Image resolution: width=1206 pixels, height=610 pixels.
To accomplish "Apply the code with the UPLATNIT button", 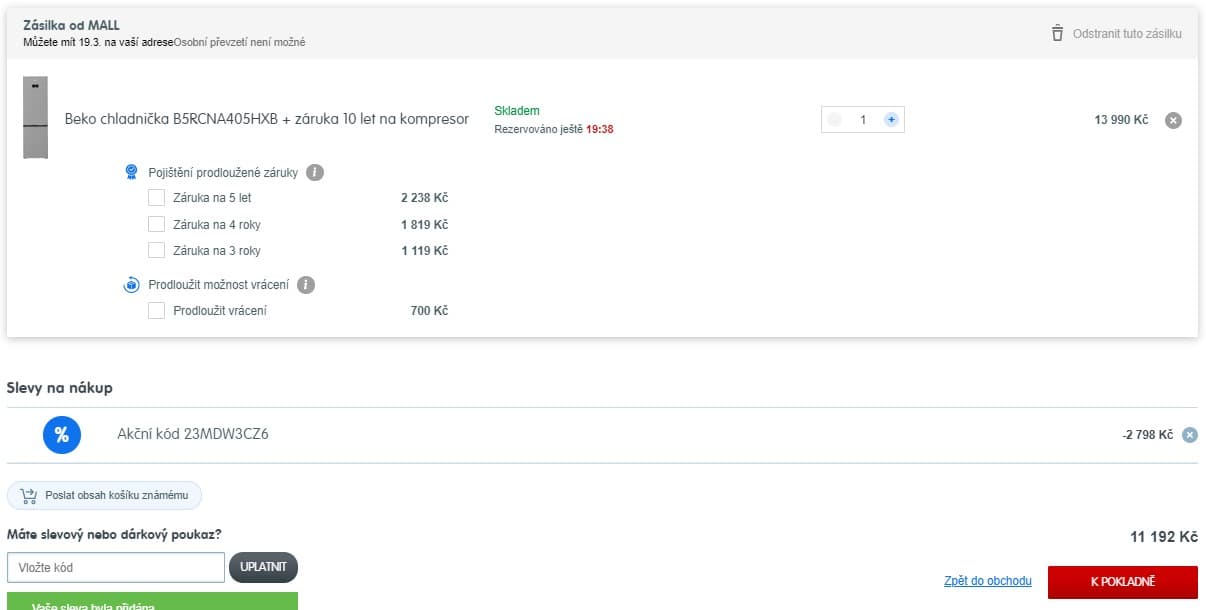I will [263, 567].
